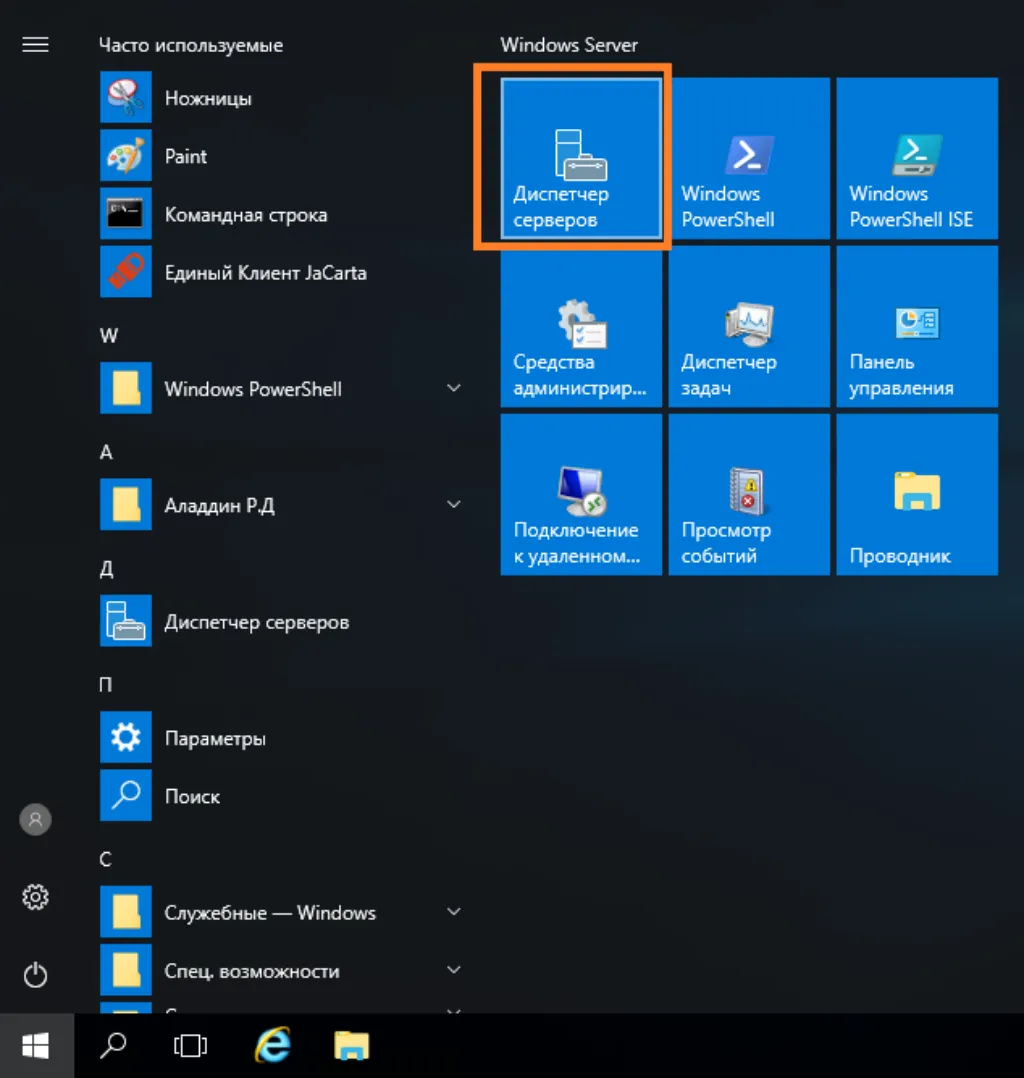The width and height of the screenshot is (1024, 1078).
Task: Launch the Просмотр событий tile
Action: (749, 494)
